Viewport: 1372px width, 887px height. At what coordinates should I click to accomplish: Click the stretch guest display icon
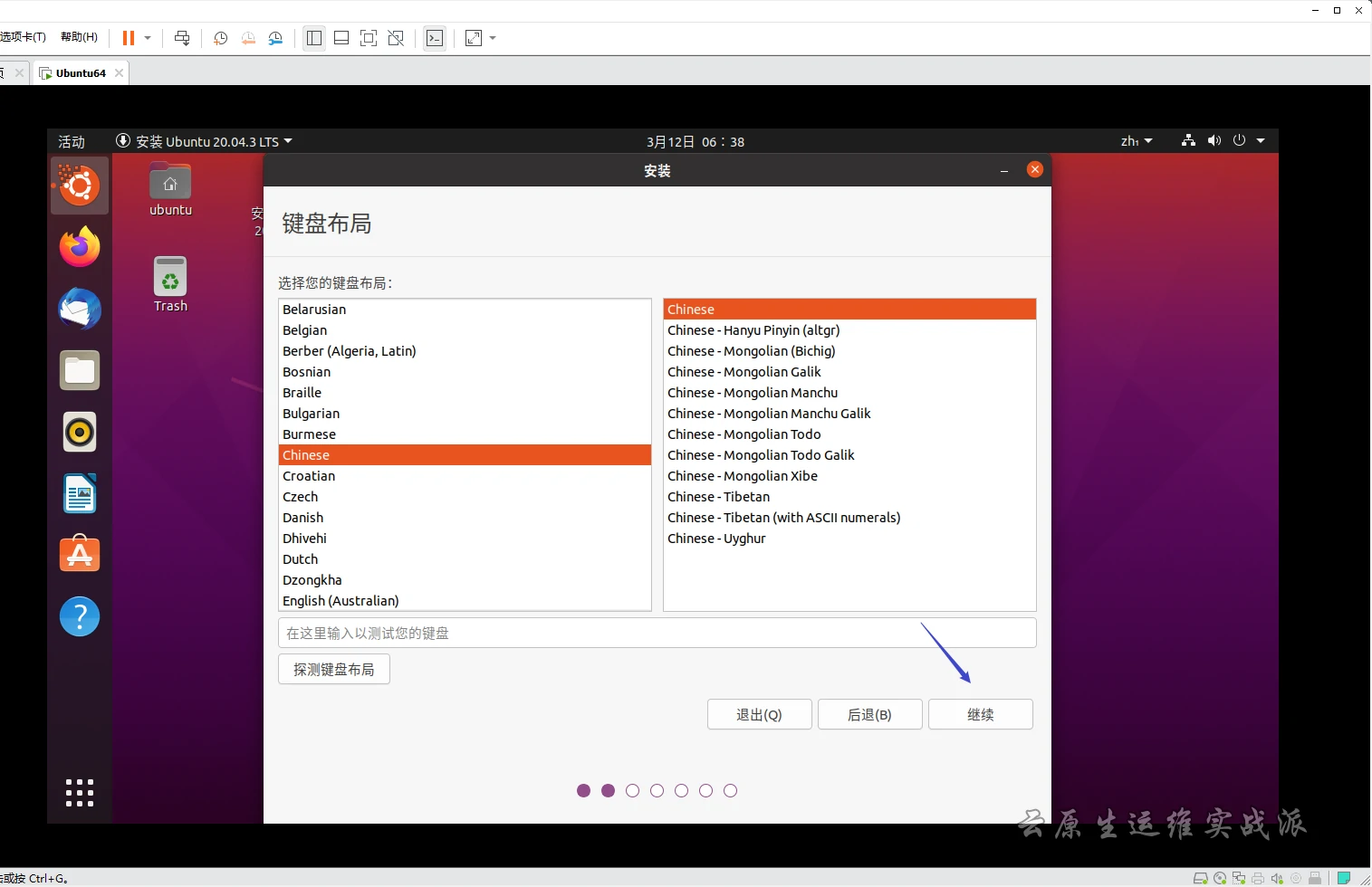pyautogui.click(x=474, y=38)
